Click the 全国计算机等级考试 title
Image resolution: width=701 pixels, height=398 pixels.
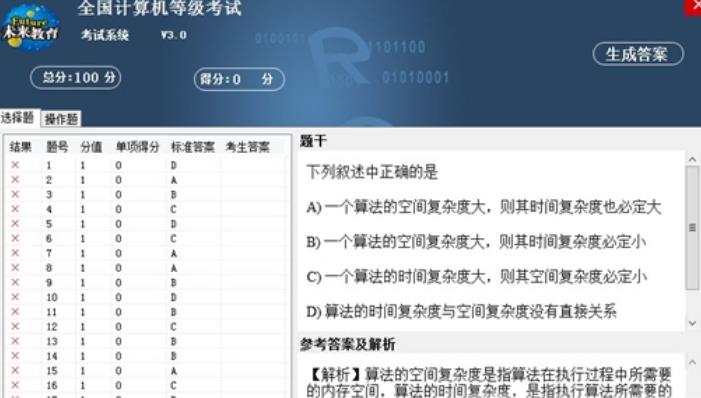click(160, 8)
